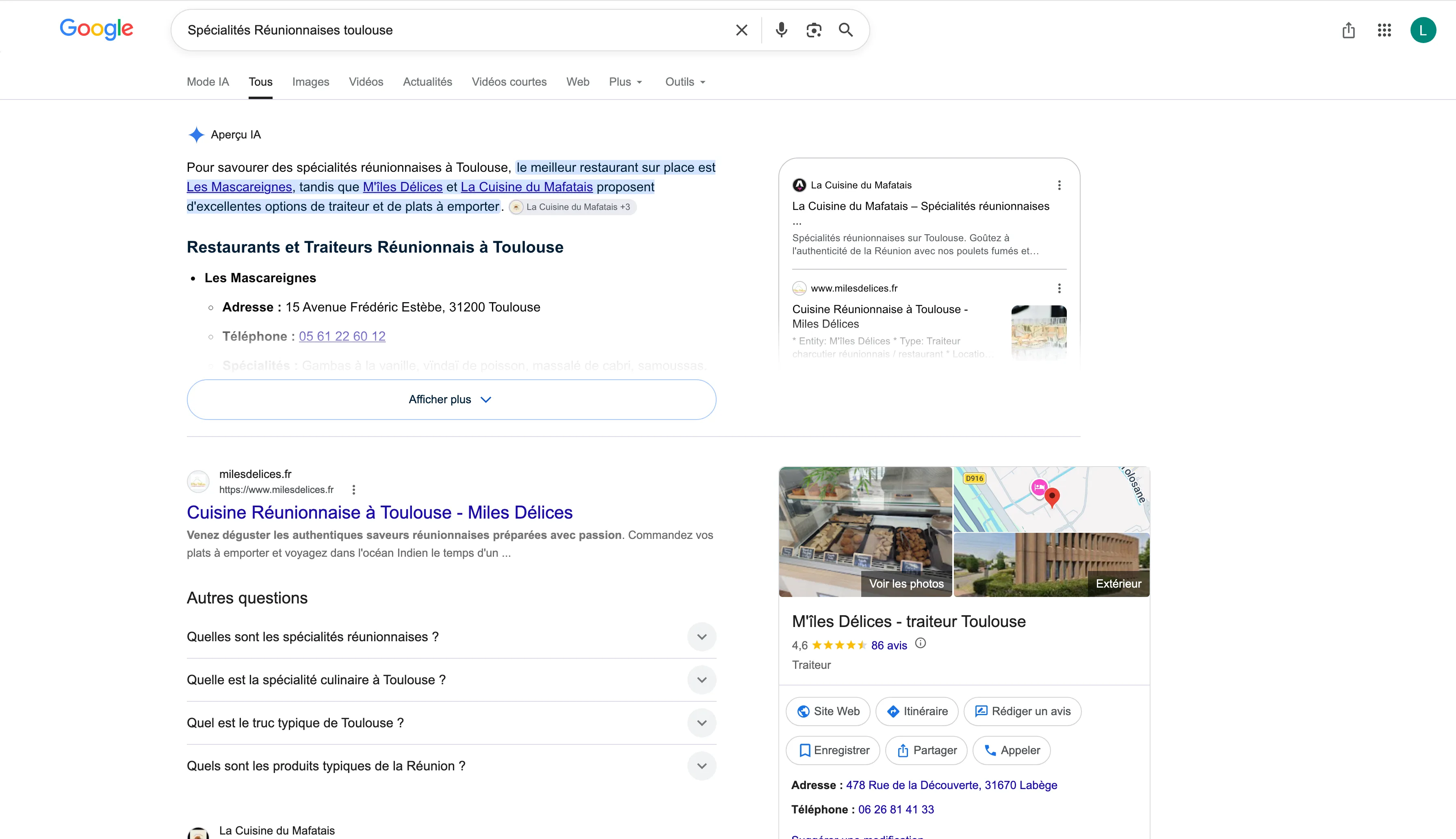Switch to Mode IA tab
1456x839 pixels.
tap(208, 82)
